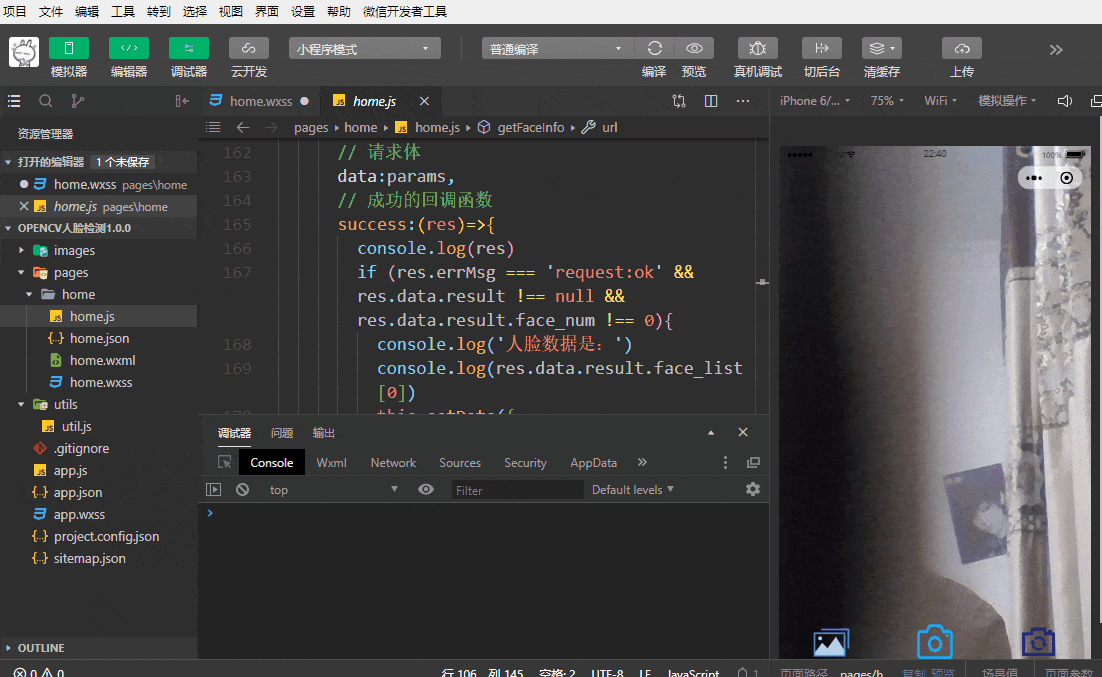Open project.config.json in file tree

coord(106,536)
